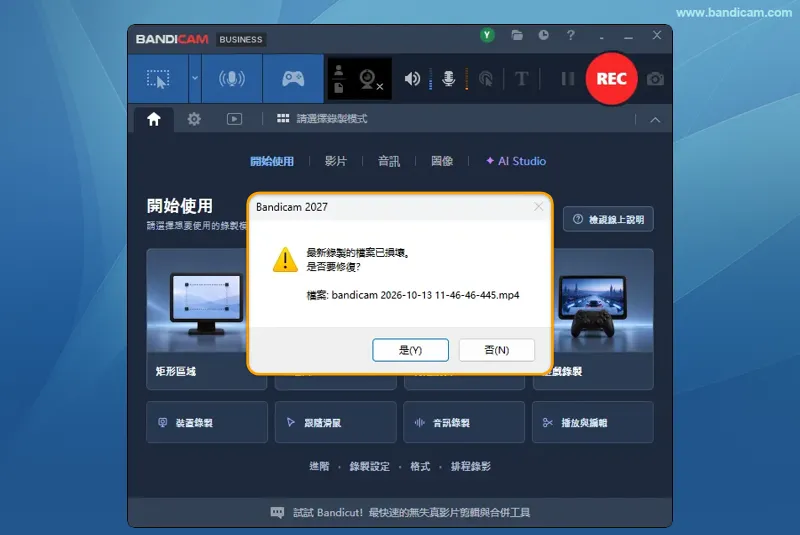Open the screen recording mode dropdown arrow
The image size is (800, 535).
click(x=195, y=79)
